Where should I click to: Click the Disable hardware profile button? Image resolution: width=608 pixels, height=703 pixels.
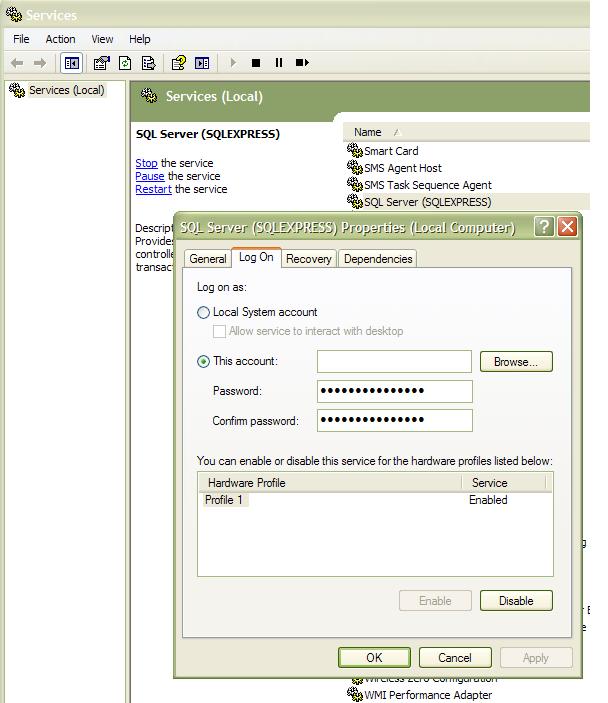coord(516,600)
